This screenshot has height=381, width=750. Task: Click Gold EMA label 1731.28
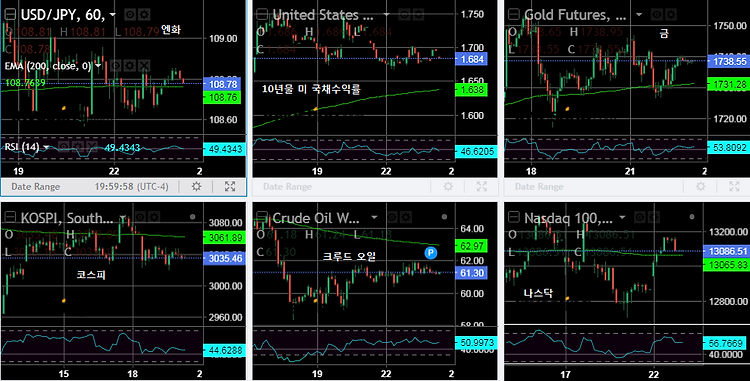[x=728, y=84]
